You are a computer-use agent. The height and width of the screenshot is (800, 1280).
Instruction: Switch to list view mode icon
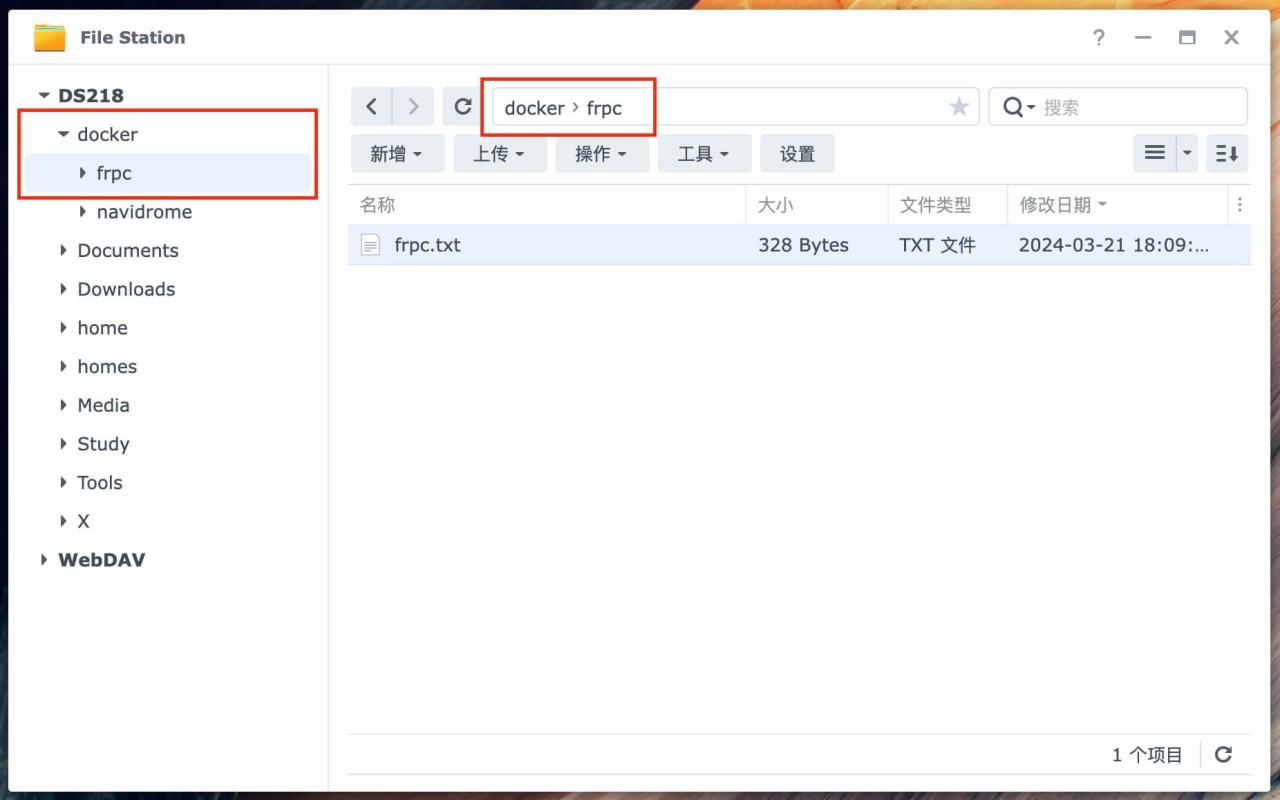coord(1155,153)
